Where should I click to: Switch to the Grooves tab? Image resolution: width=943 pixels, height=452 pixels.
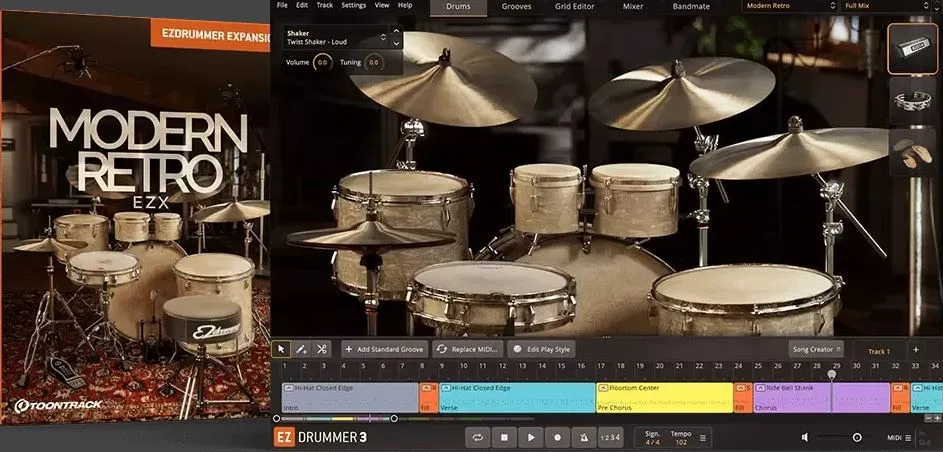coord(517,7)
